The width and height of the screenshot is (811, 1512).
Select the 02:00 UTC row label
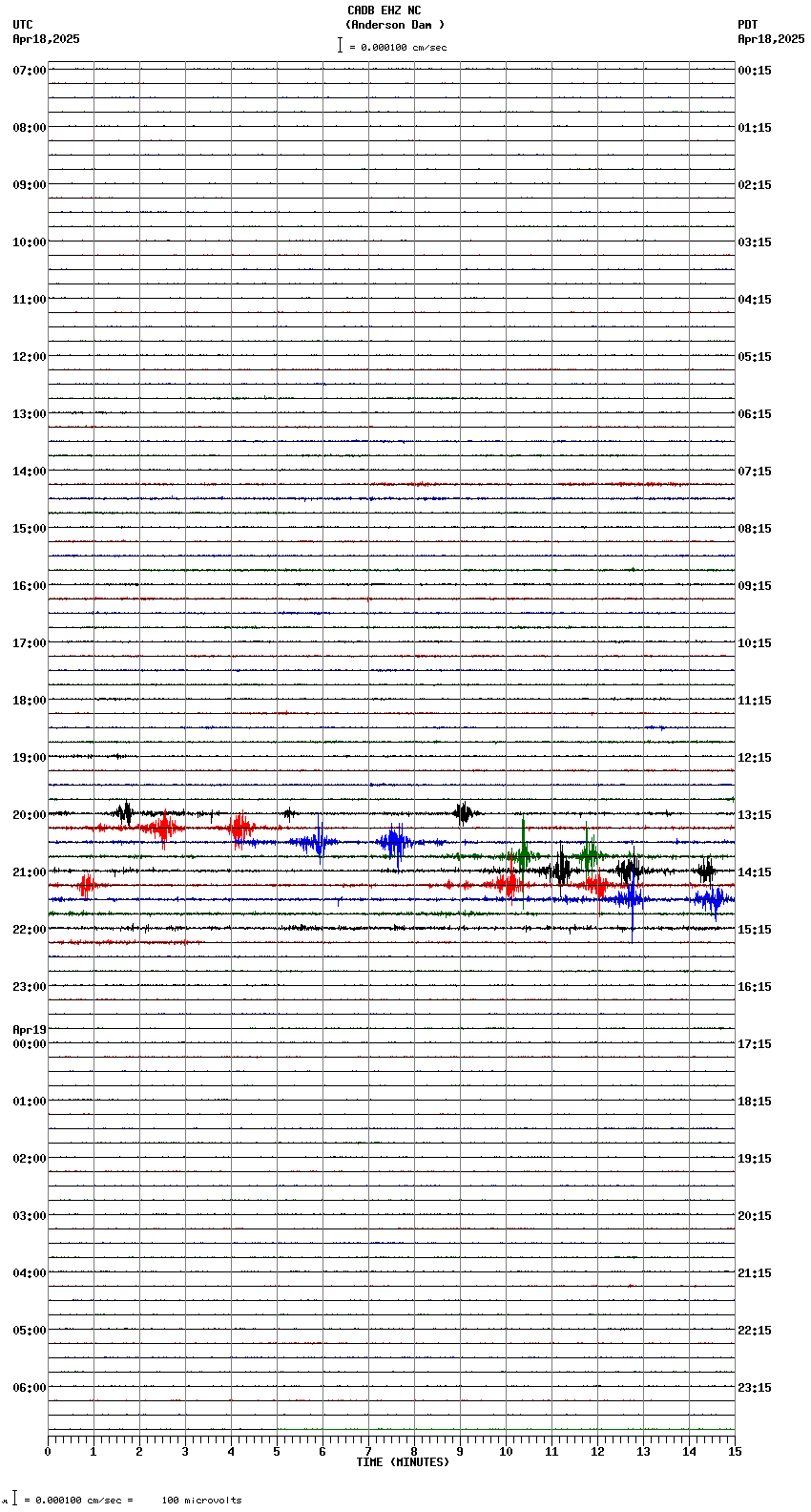(x=30, y=1159)
